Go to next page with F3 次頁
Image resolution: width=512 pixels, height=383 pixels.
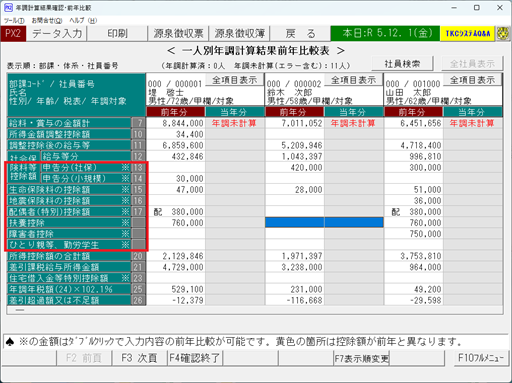(x=139, y=358)
